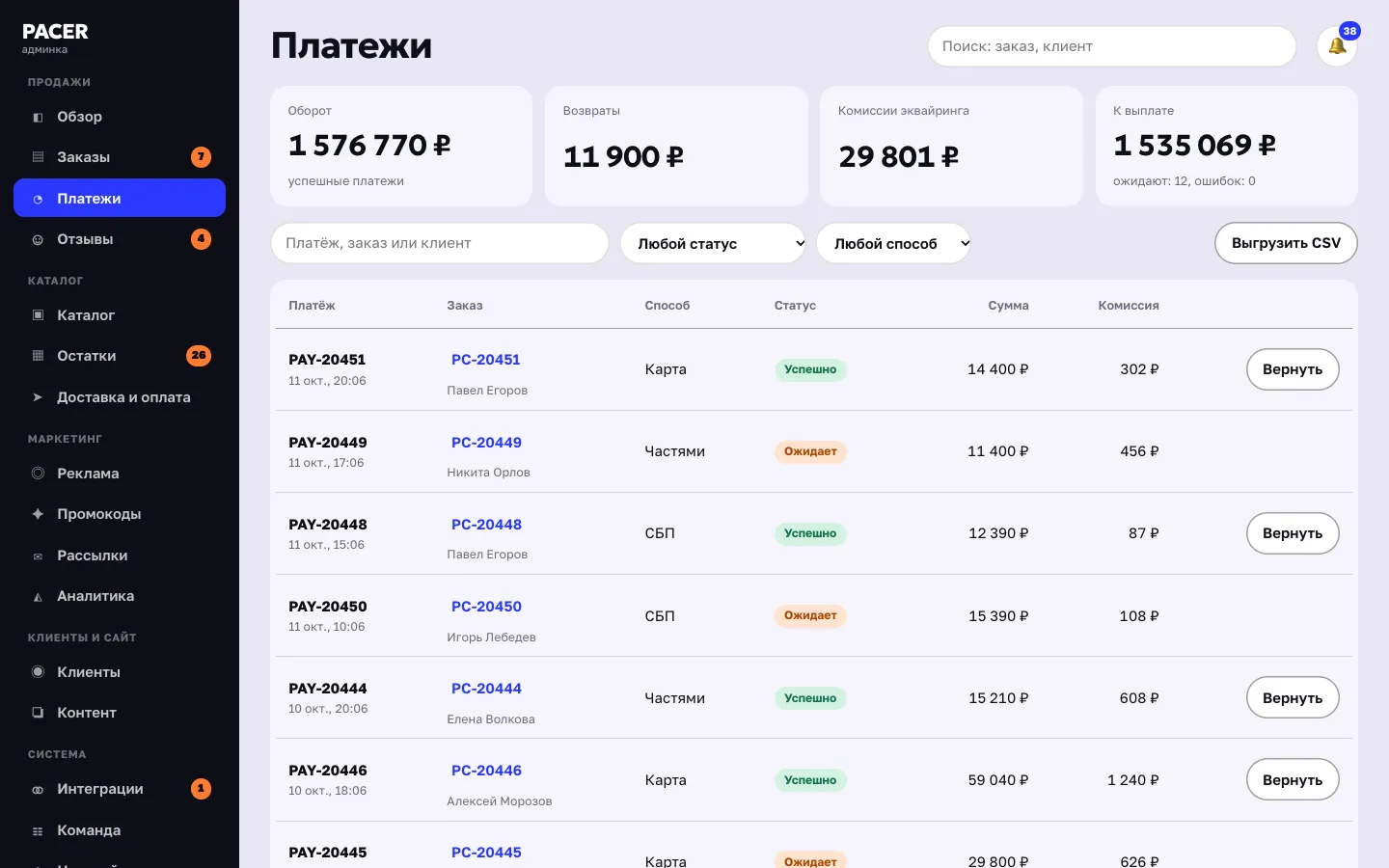Image resolution: width=1389 pixels, height=868 pixels.
Task: Open order link PC-20449
Action: tap(486, 443)
